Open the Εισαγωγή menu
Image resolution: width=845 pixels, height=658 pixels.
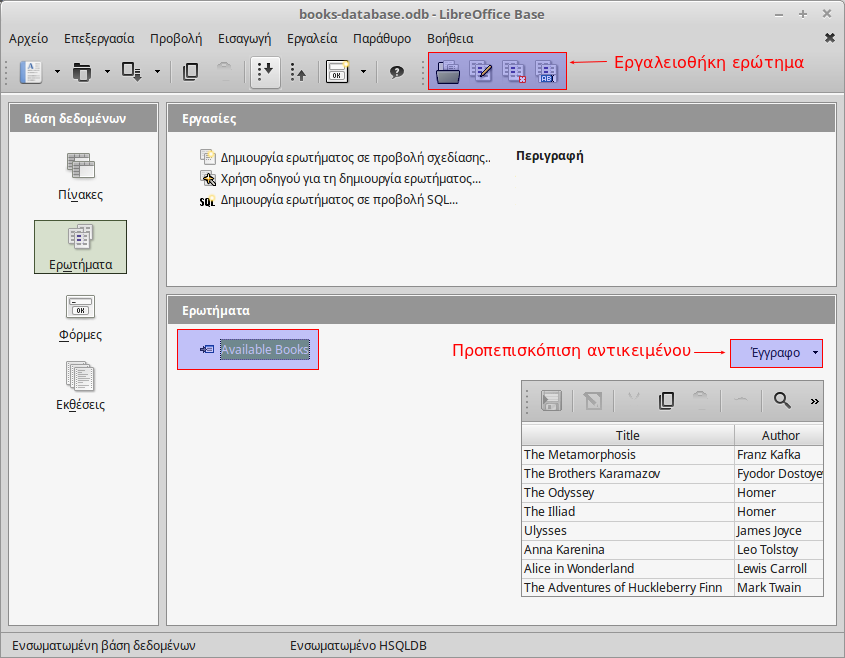click(x=245, y=39)
